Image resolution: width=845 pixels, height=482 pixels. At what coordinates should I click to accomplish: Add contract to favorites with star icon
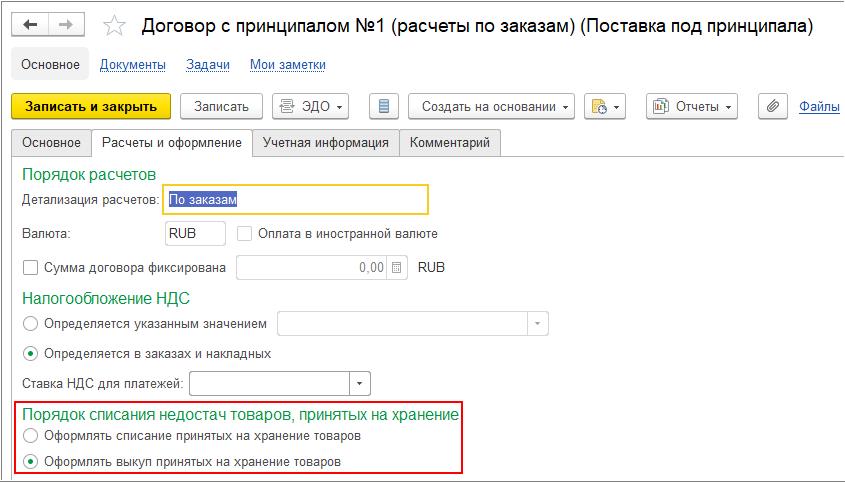tap(115, 27)
